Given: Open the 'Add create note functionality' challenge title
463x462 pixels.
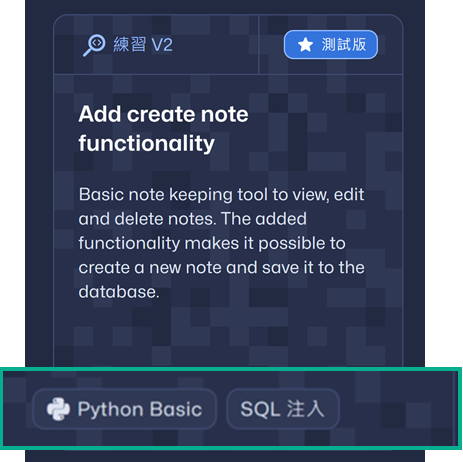Looking at the screenshot, I should pyautogui.click(x=163, y=129).
